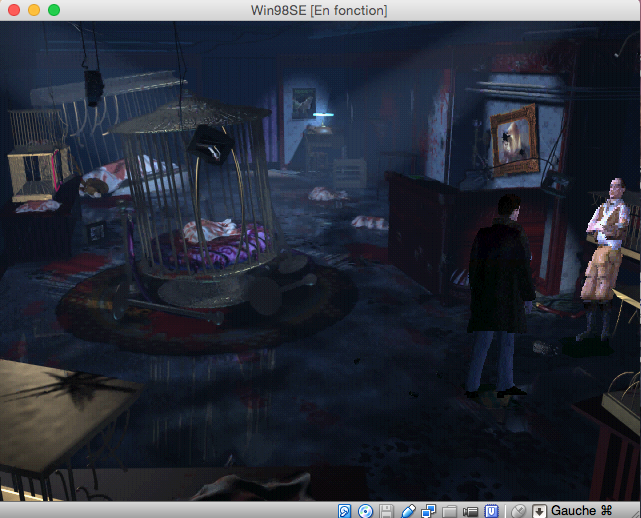Click the 'Gauche ⌘' host key label
This screenshot has height=518, width=641.
(x=581, y=511)
